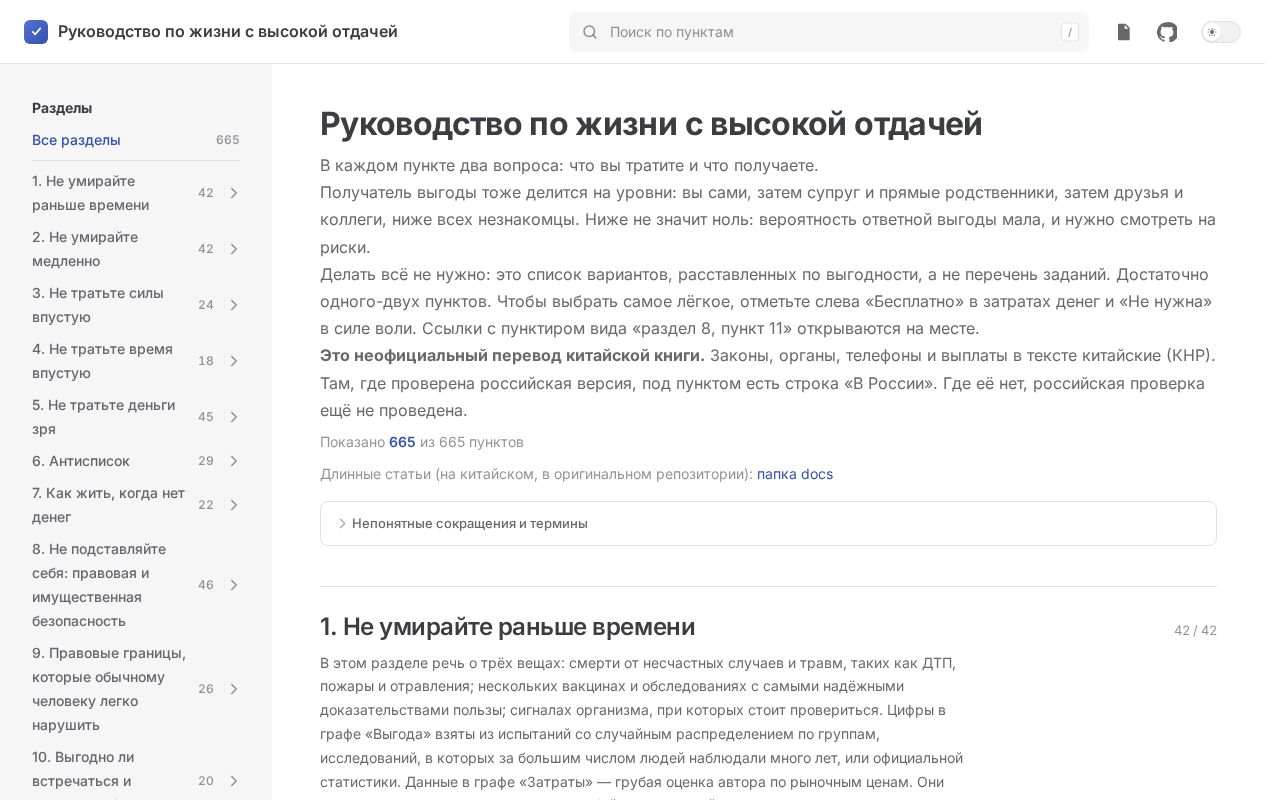The height and width of the screenshot is (800, 1280).
Task: Expand section «3. Не тратьте силы впустую» chevron
Action: [x=234, y=305]
